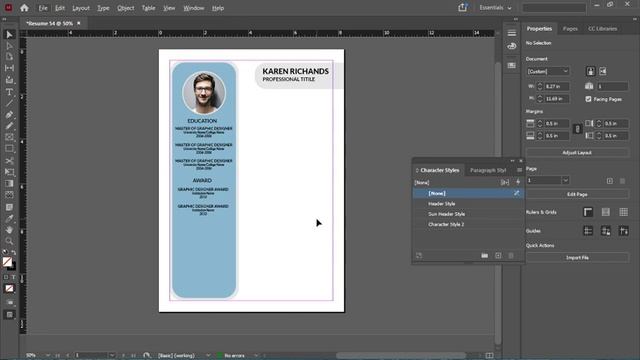Select the Rectangle shape tool
This screenshot has width=640, height=360.
(x=9, y=149)
